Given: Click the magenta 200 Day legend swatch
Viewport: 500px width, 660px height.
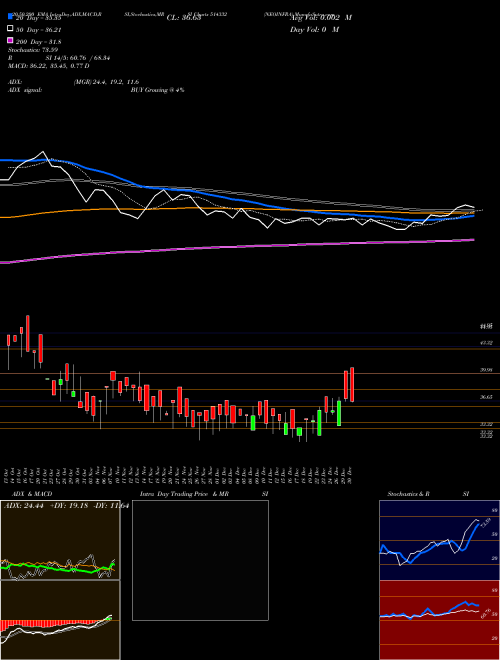Looking at the screenshot, I should [x=10, y=40].
